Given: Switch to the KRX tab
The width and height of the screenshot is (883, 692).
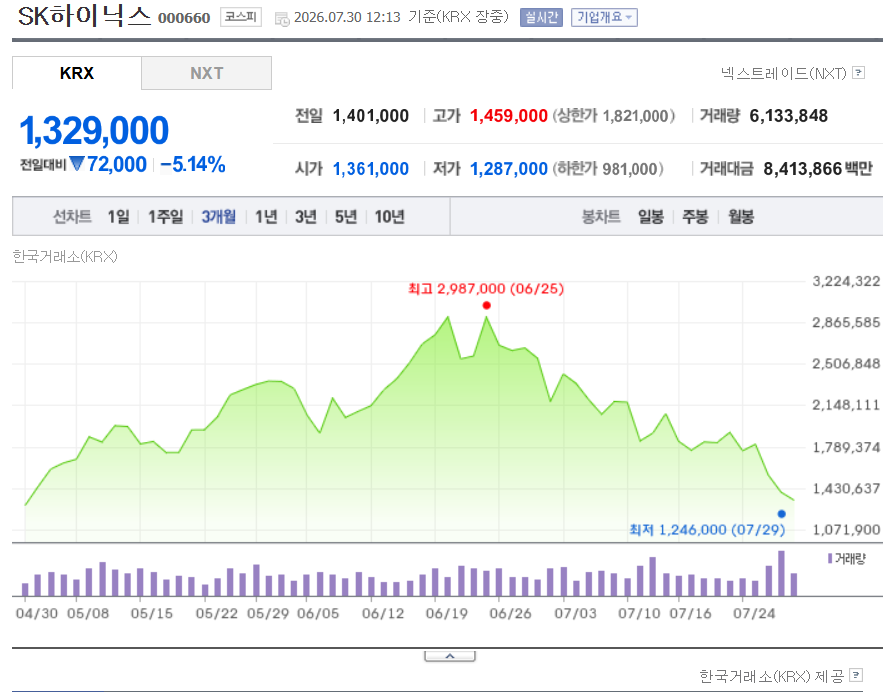Looking at the screenshot, I should pyautogui.click(x=77, y=73).
